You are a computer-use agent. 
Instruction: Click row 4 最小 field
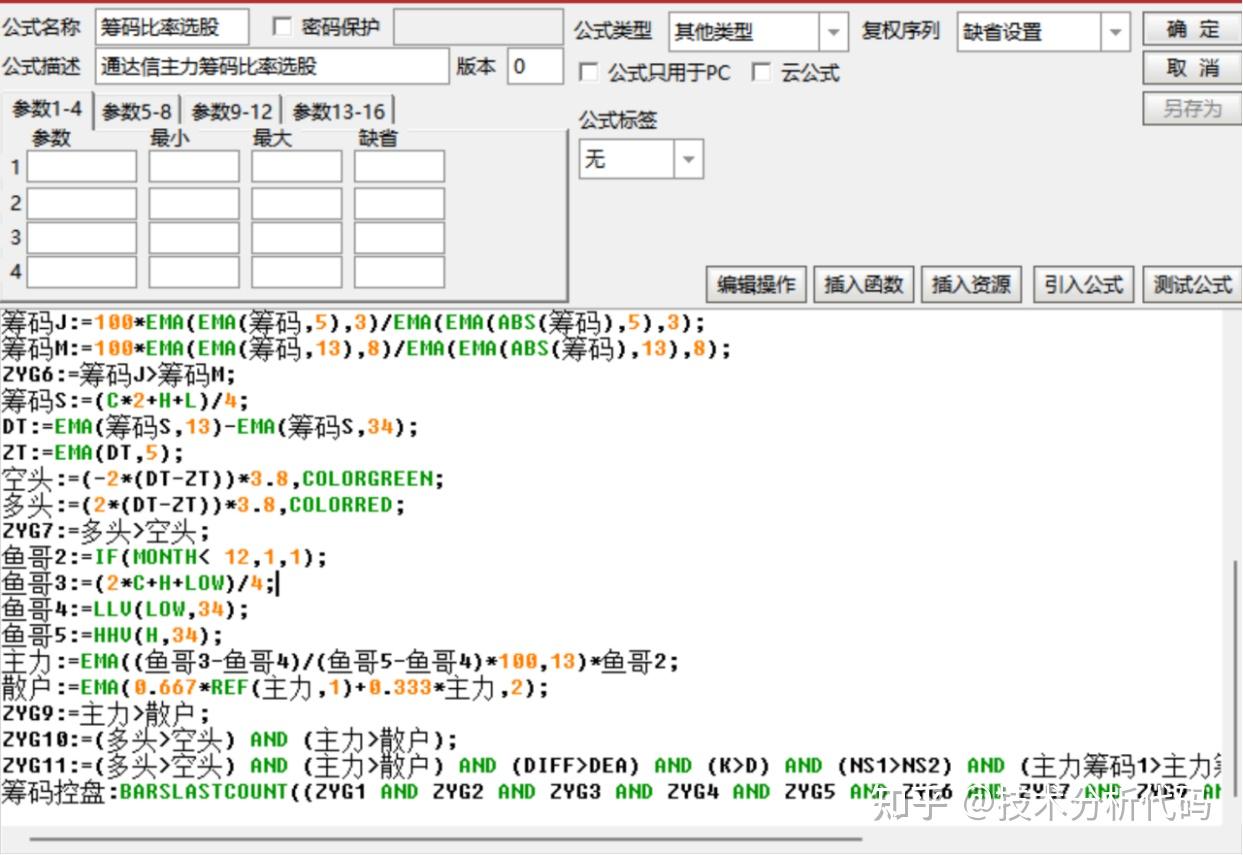coord(194,272)
